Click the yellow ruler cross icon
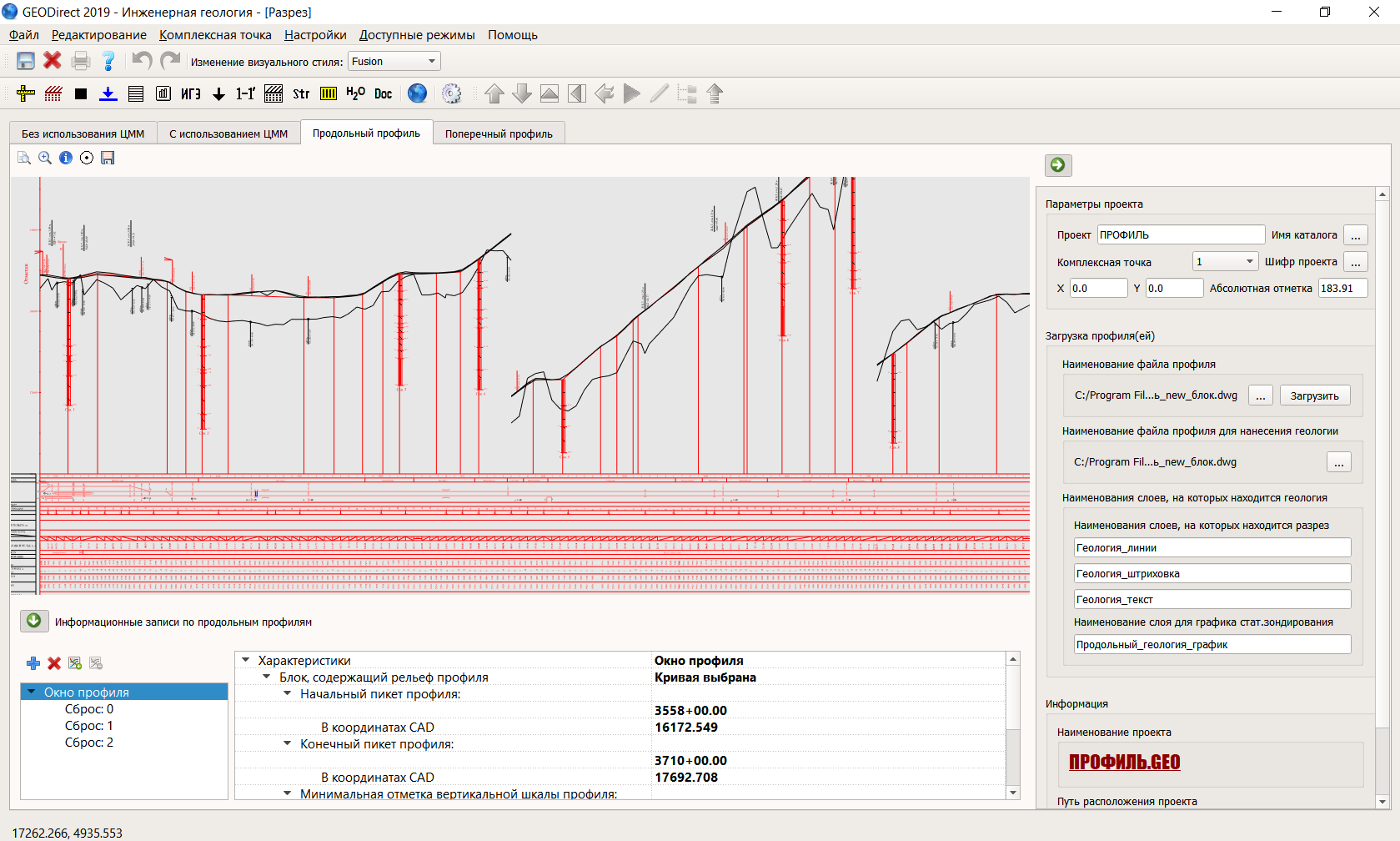The width and height of the screenshot is (1400, 841). (26, 93)
